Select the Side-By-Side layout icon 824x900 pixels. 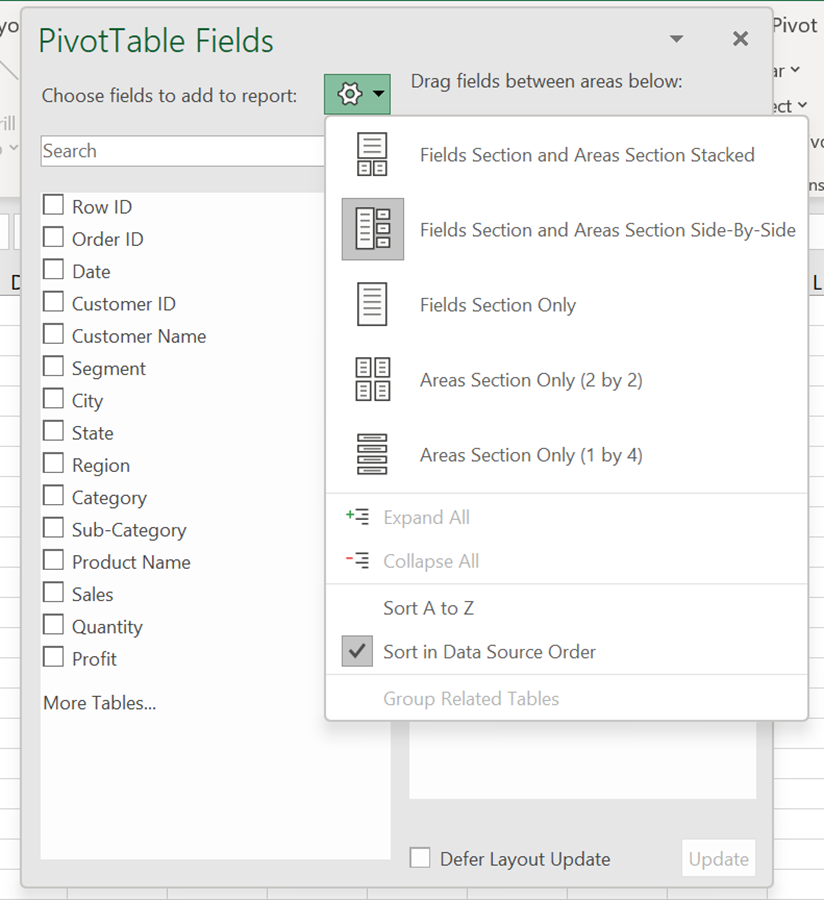pos(373,229)
